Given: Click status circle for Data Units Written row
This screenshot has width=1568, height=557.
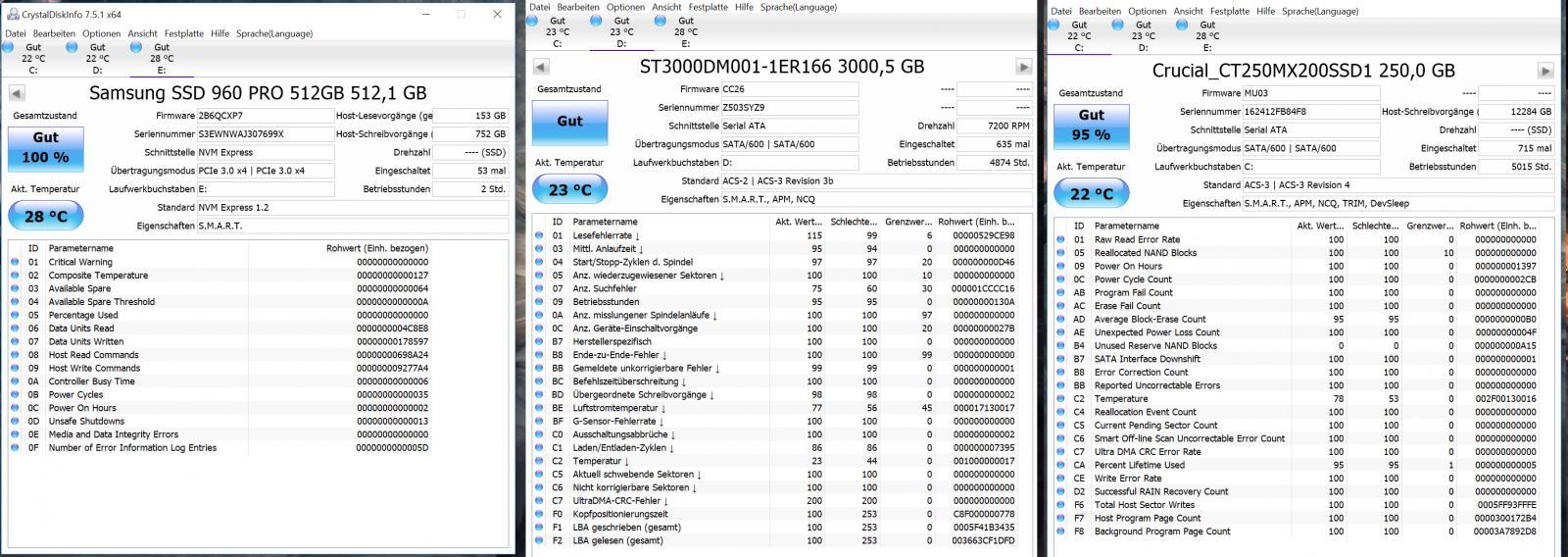Looking at the screenshot, I should point(15,341).
